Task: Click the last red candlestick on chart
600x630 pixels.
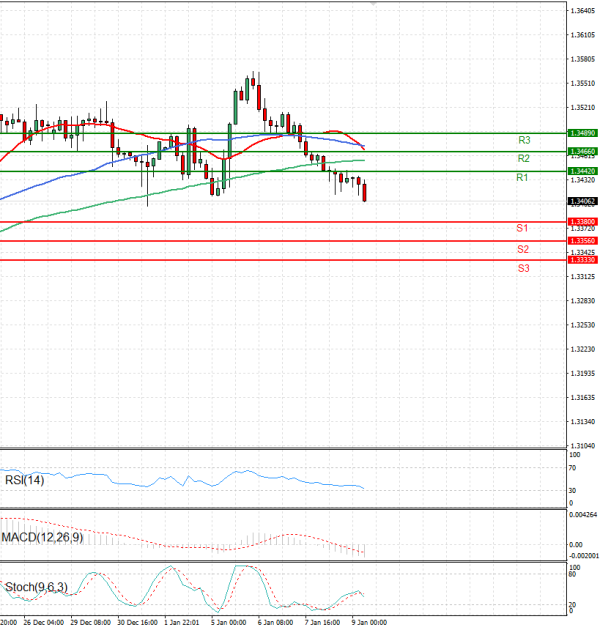Action: [x=365, y=191]
